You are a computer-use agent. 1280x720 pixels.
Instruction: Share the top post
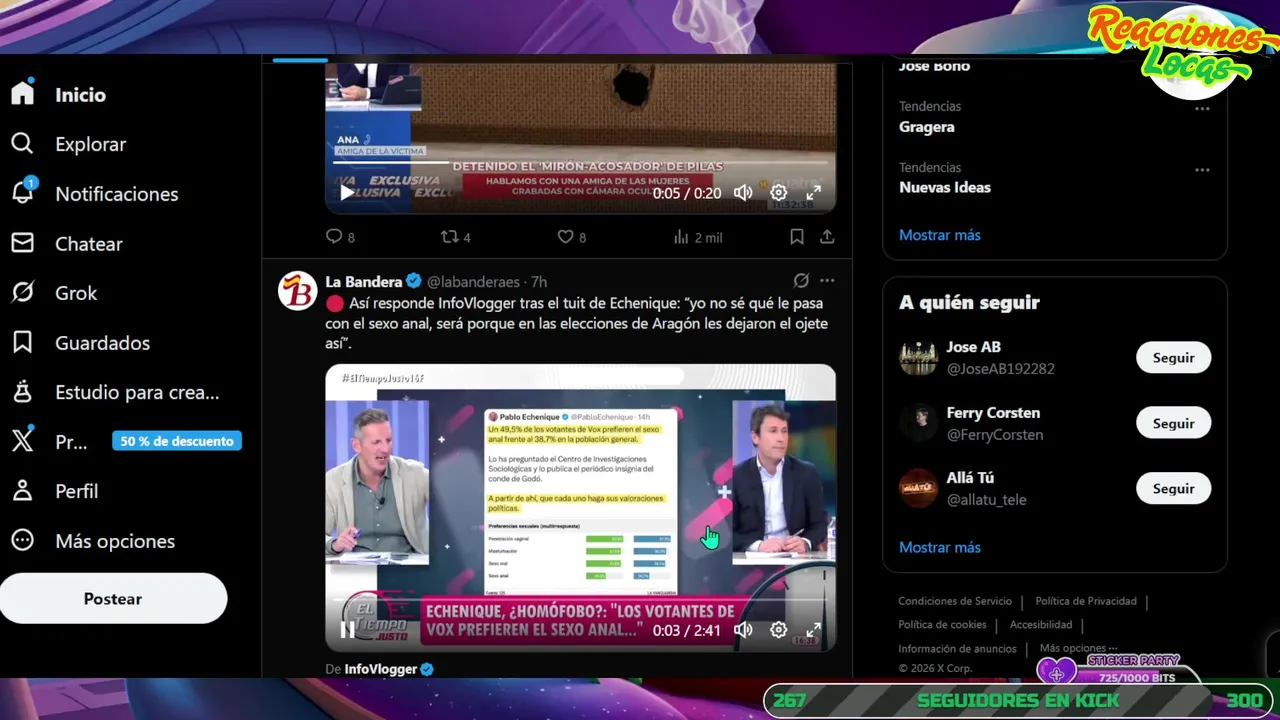(x=827, y=237)
